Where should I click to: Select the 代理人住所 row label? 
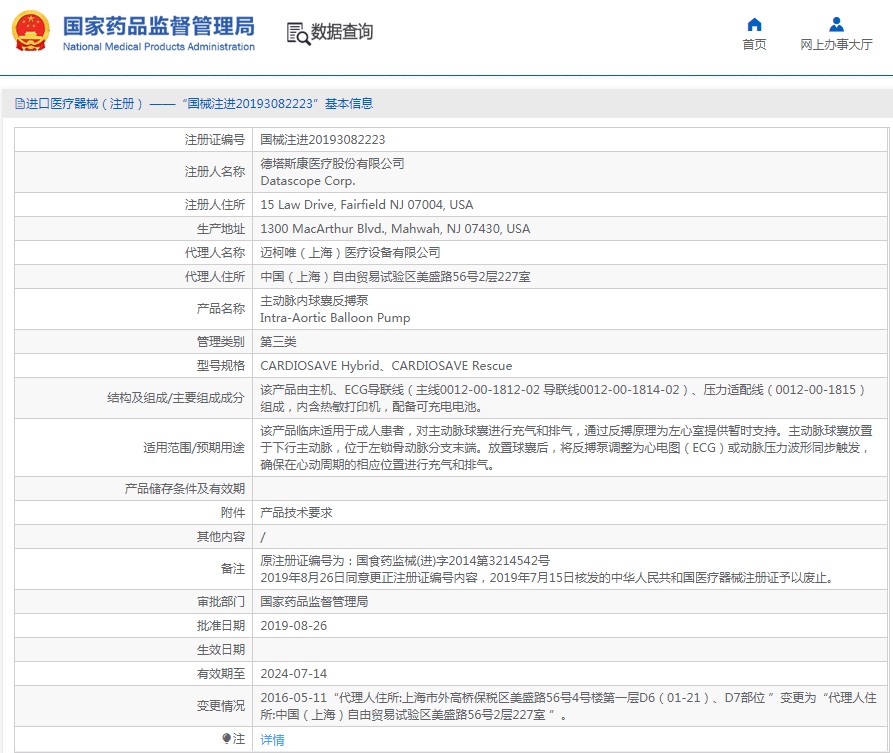215,276
